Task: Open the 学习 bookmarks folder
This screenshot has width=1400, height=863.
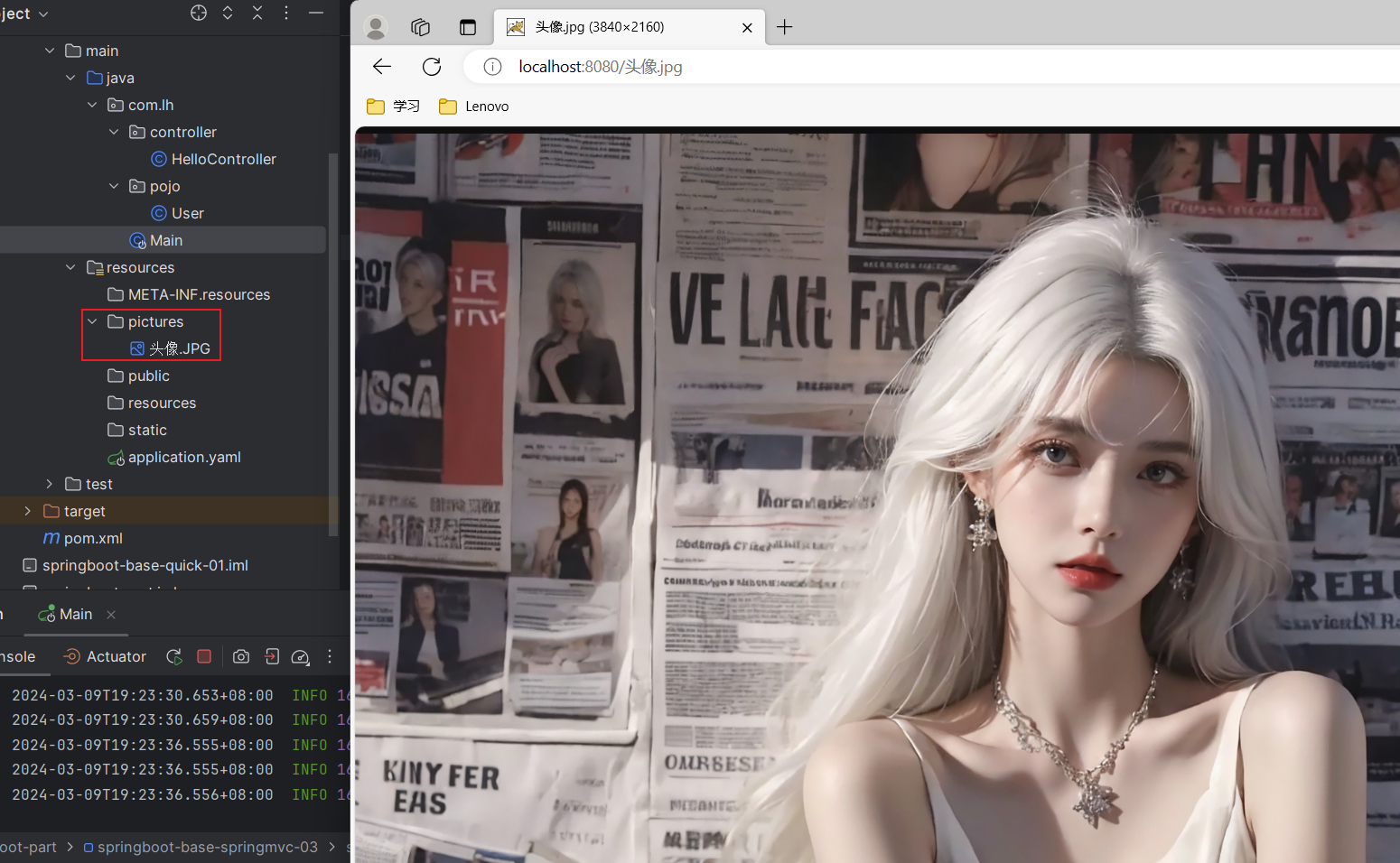Action: point(394,107)
